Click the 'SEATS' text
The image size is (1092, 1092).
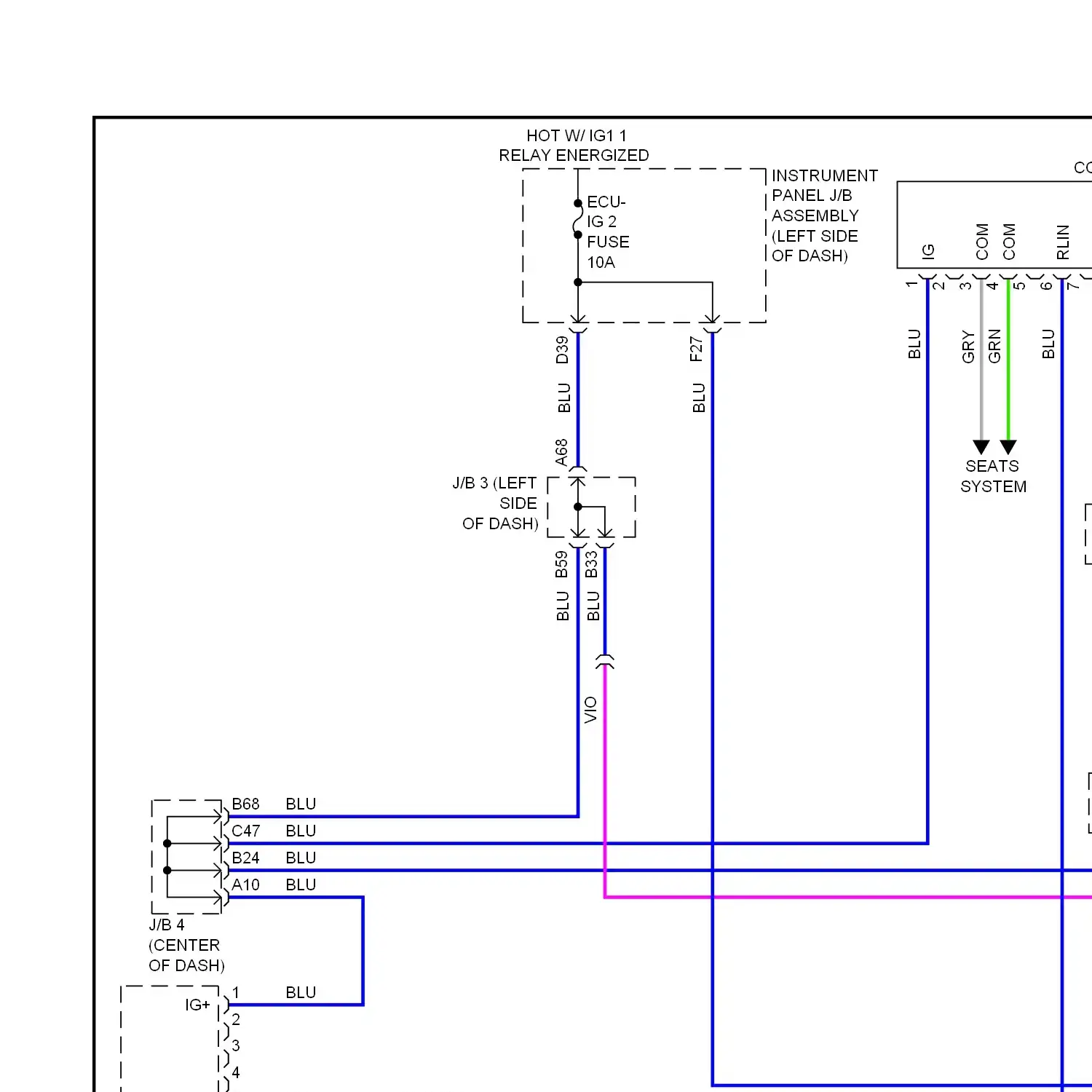(992, 466)
